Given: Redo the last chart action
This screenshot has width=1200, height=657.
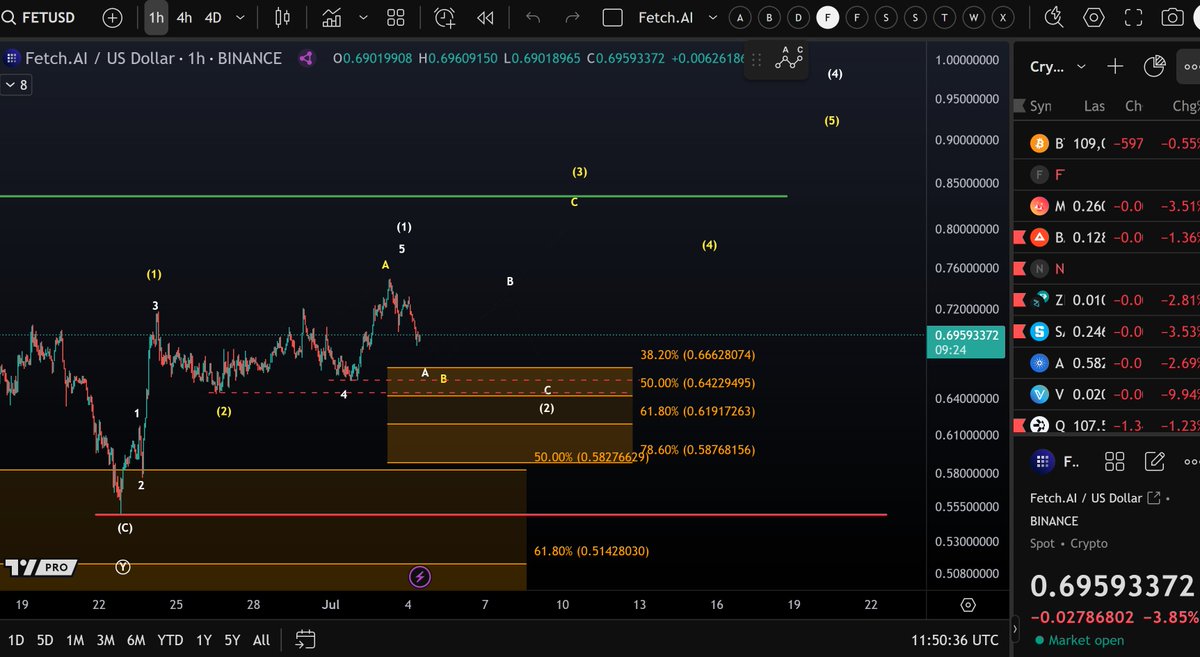Looking at the screenshot, I should pos(572,17).
